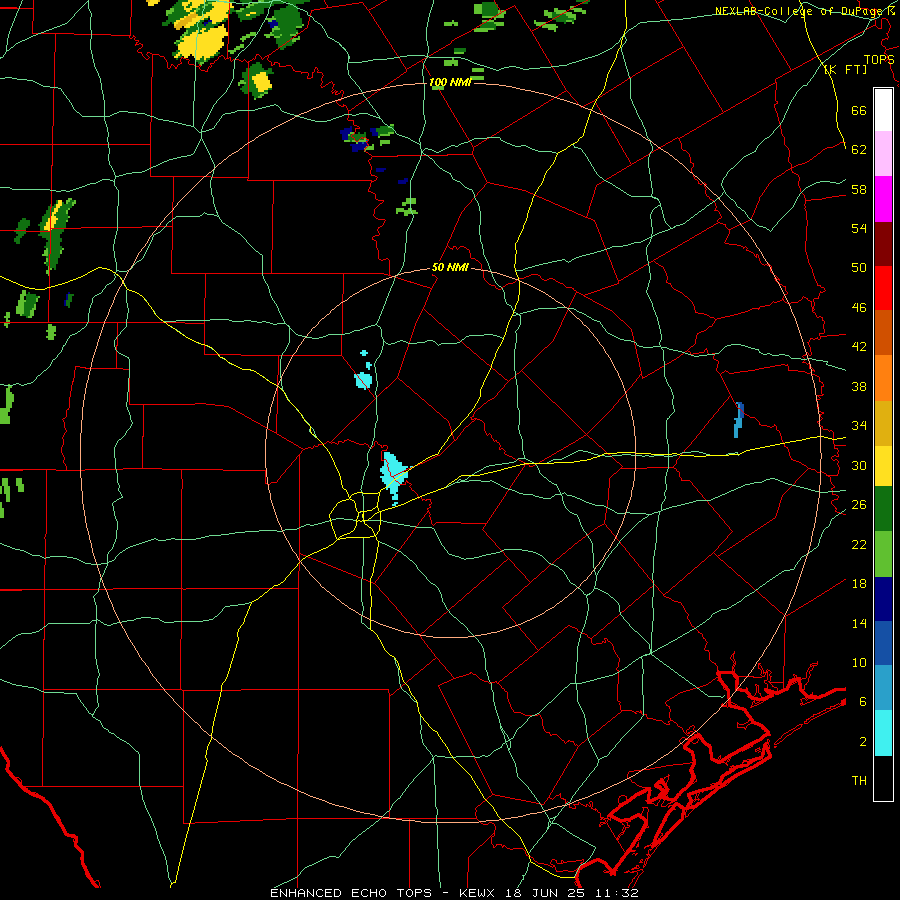Image resolution: width=900 pixels, height=900 pixels.
Task: Click the '[K FT]' units label
Action: pyautogui.click(x=845, y=69)
